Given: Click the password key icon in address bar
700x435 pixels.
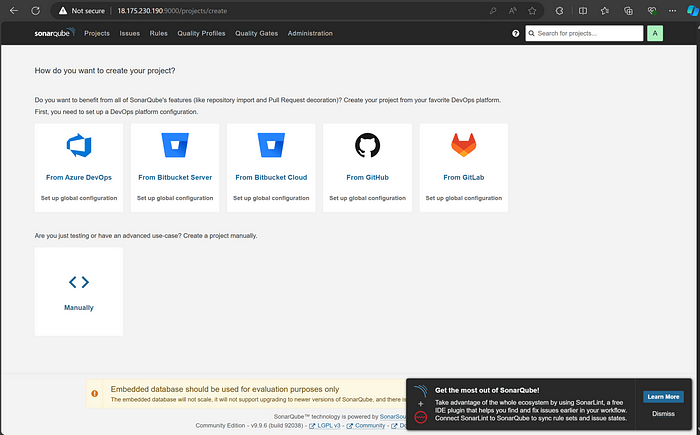Looking at the screenshot, I should point(493,11).
